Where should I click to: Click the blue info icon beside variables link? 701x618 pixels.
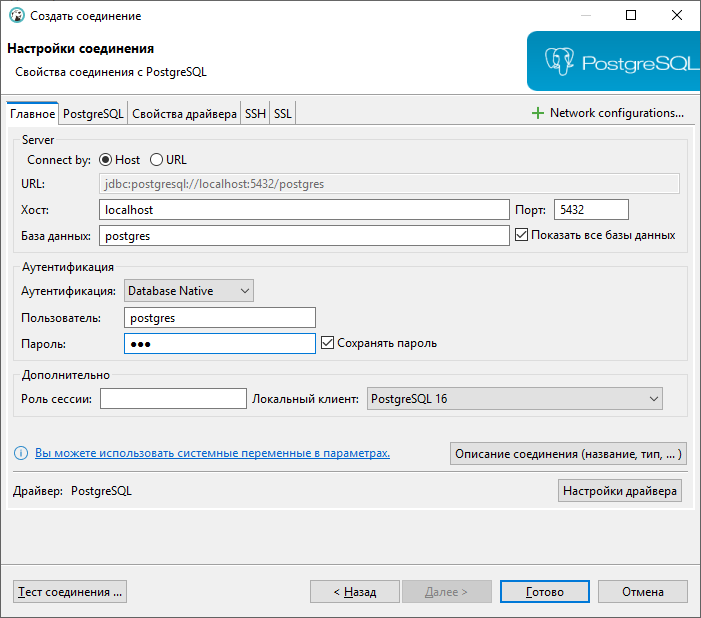21,453
